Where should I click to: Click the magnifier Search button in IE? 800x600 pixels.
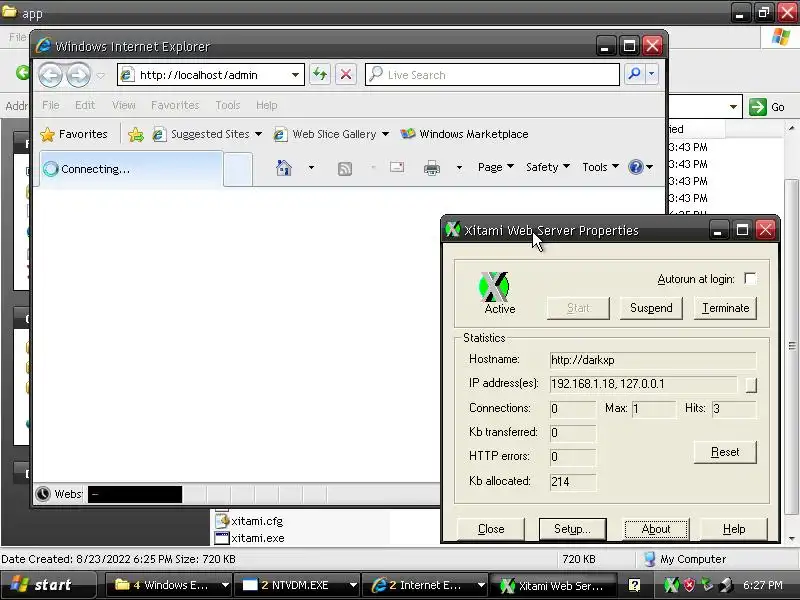634,74
